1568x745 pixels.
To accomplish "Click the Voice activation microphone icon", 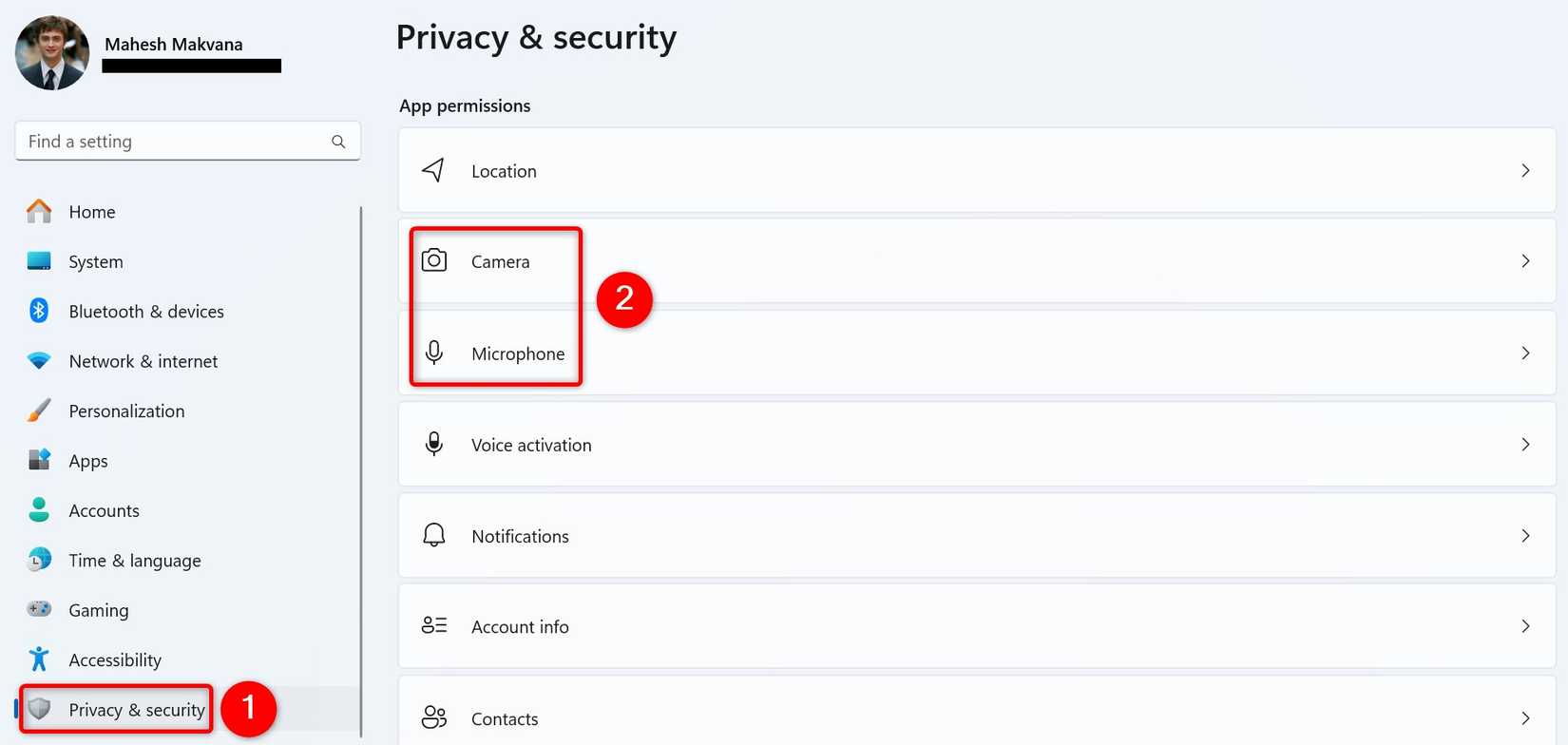I will pos(433,443).
